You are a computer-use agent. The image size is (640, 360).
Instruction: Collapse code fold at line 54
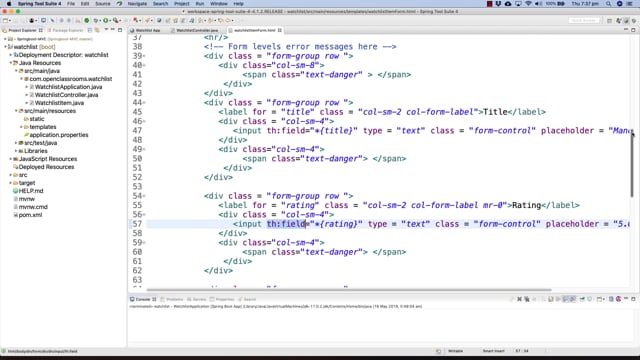pos(144,196)
